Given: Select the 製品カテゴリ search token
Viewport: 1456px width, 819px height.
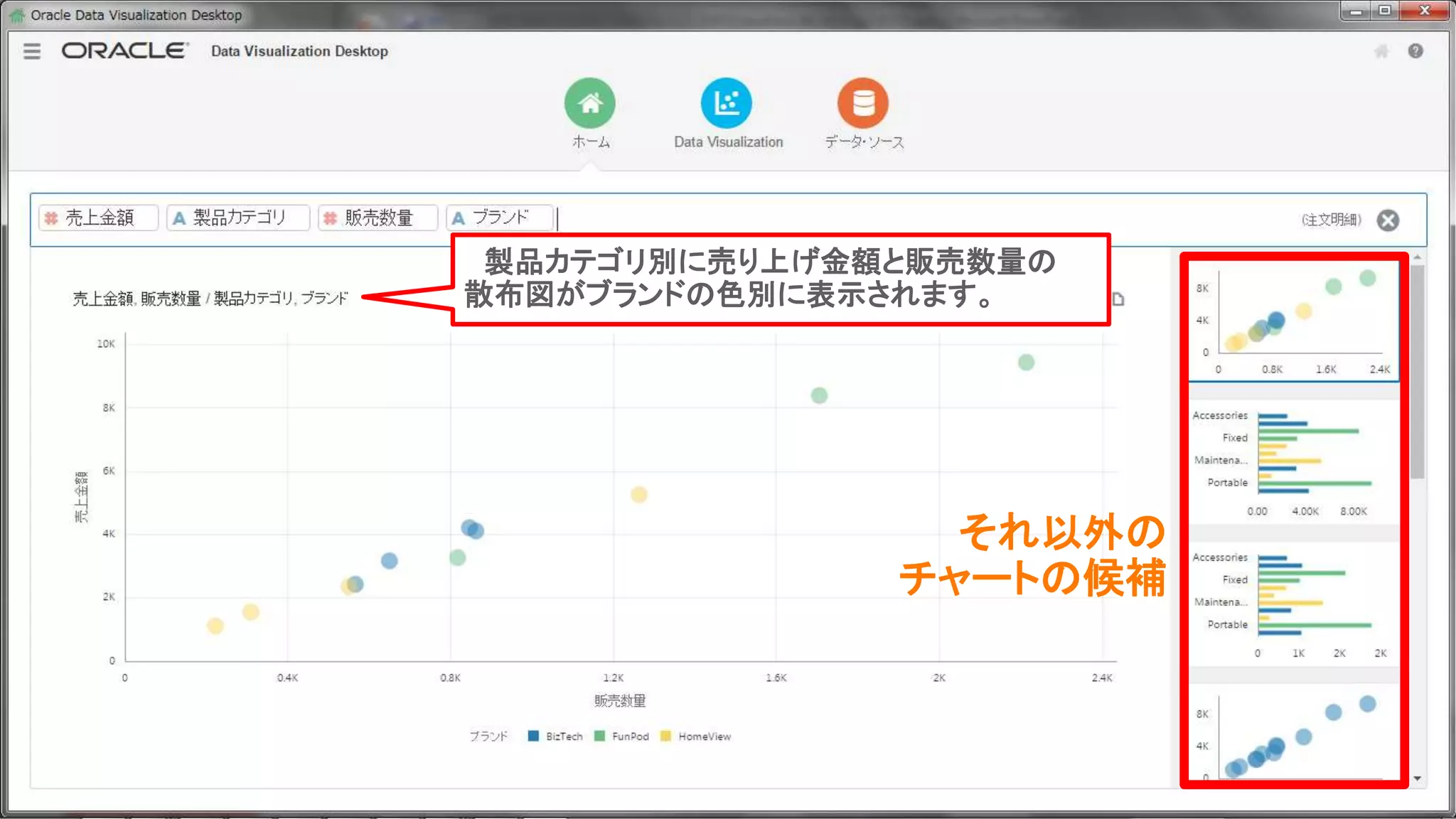Looking at the screenshot, I should point(238,218).
